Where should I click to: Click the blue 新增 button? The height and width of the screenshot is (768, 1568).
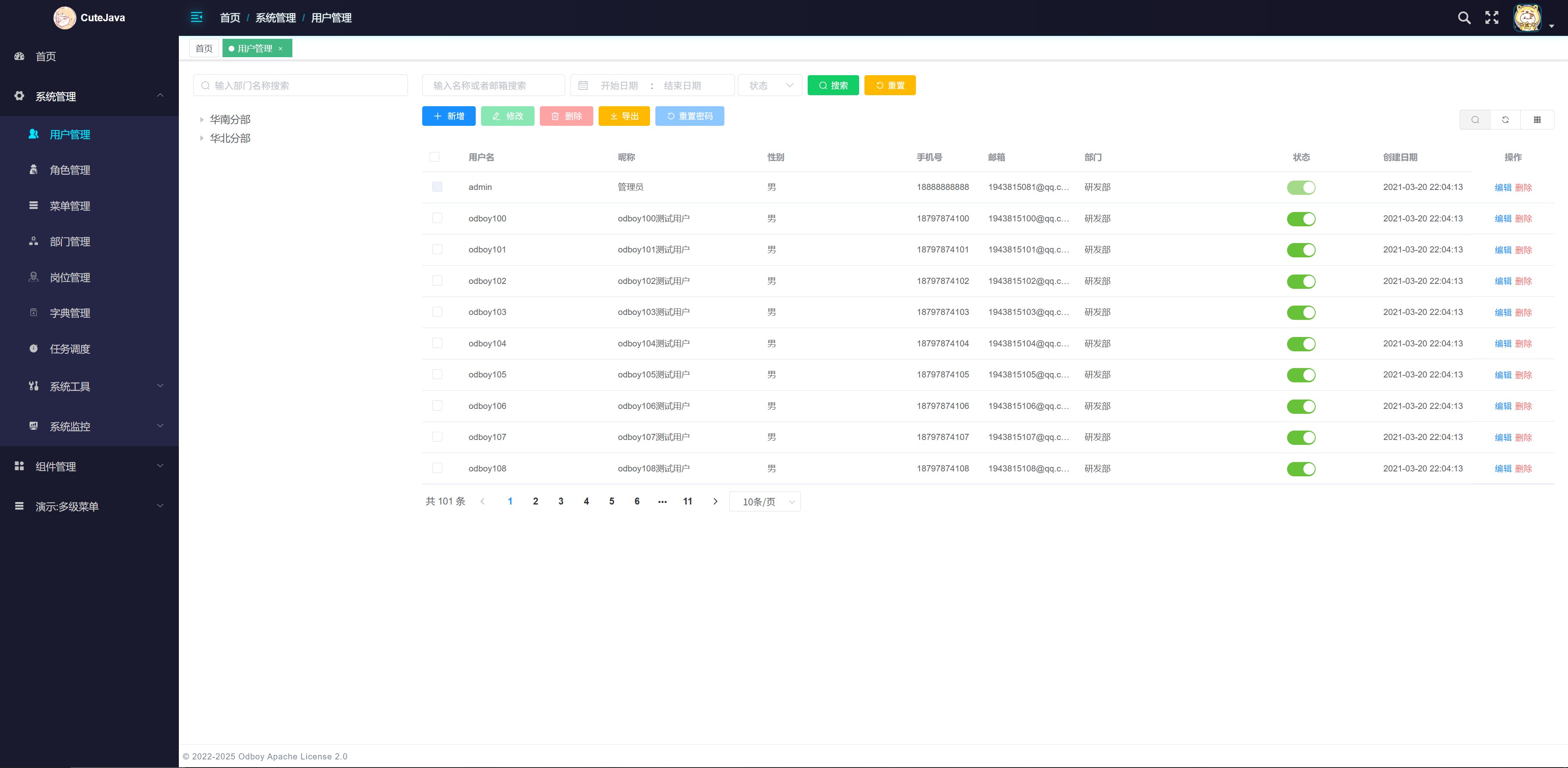[x=449, y=116]
